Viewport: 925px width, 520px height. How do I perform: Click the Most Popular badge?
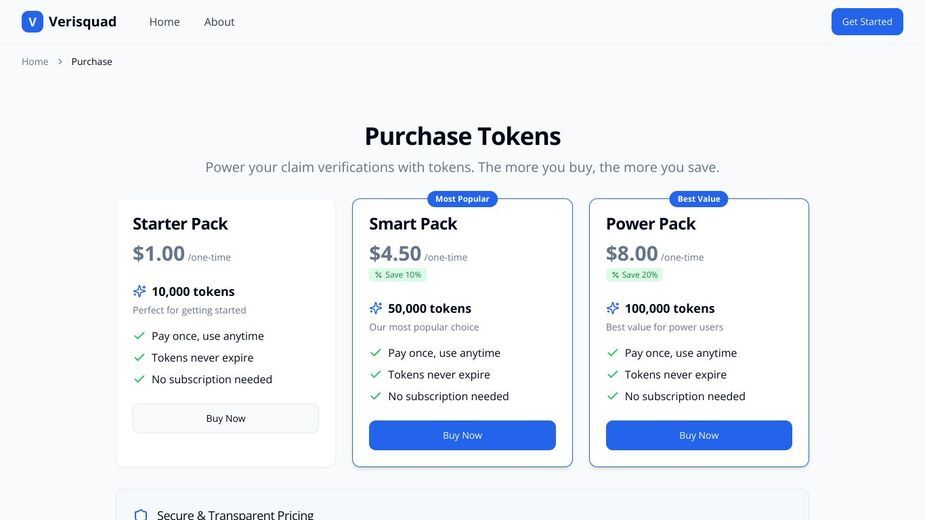click(462, 199)
